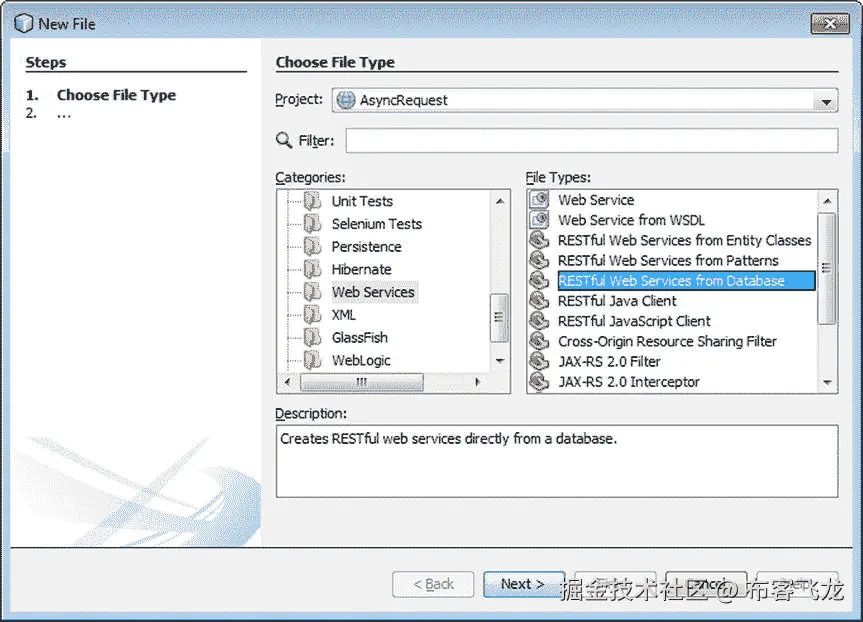Click inside the Filter text field
863x622 pixels.
click(590, 140)
